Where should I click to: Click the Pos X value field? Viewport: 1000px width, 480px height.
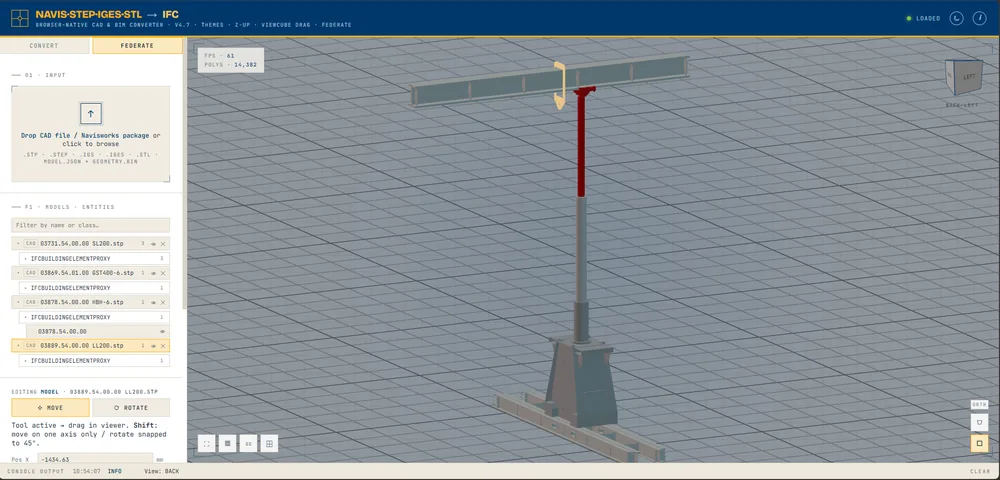click(x=96, y=459)
